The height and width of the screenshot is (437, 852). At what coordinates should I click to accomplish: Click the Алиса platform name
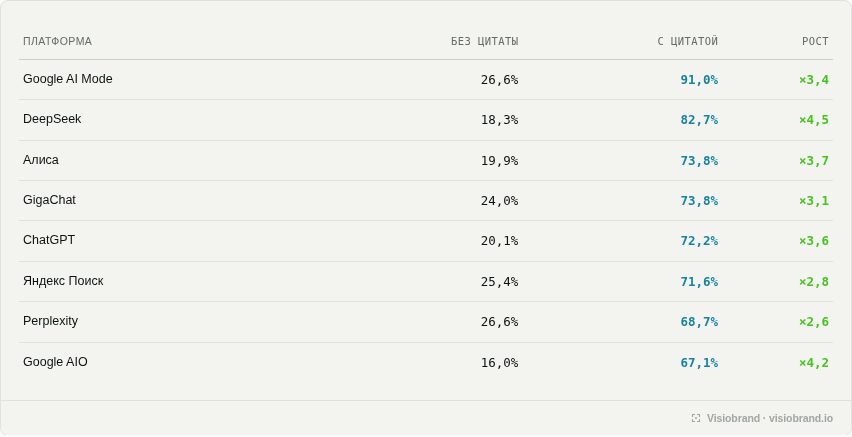[x=41, y=160]
